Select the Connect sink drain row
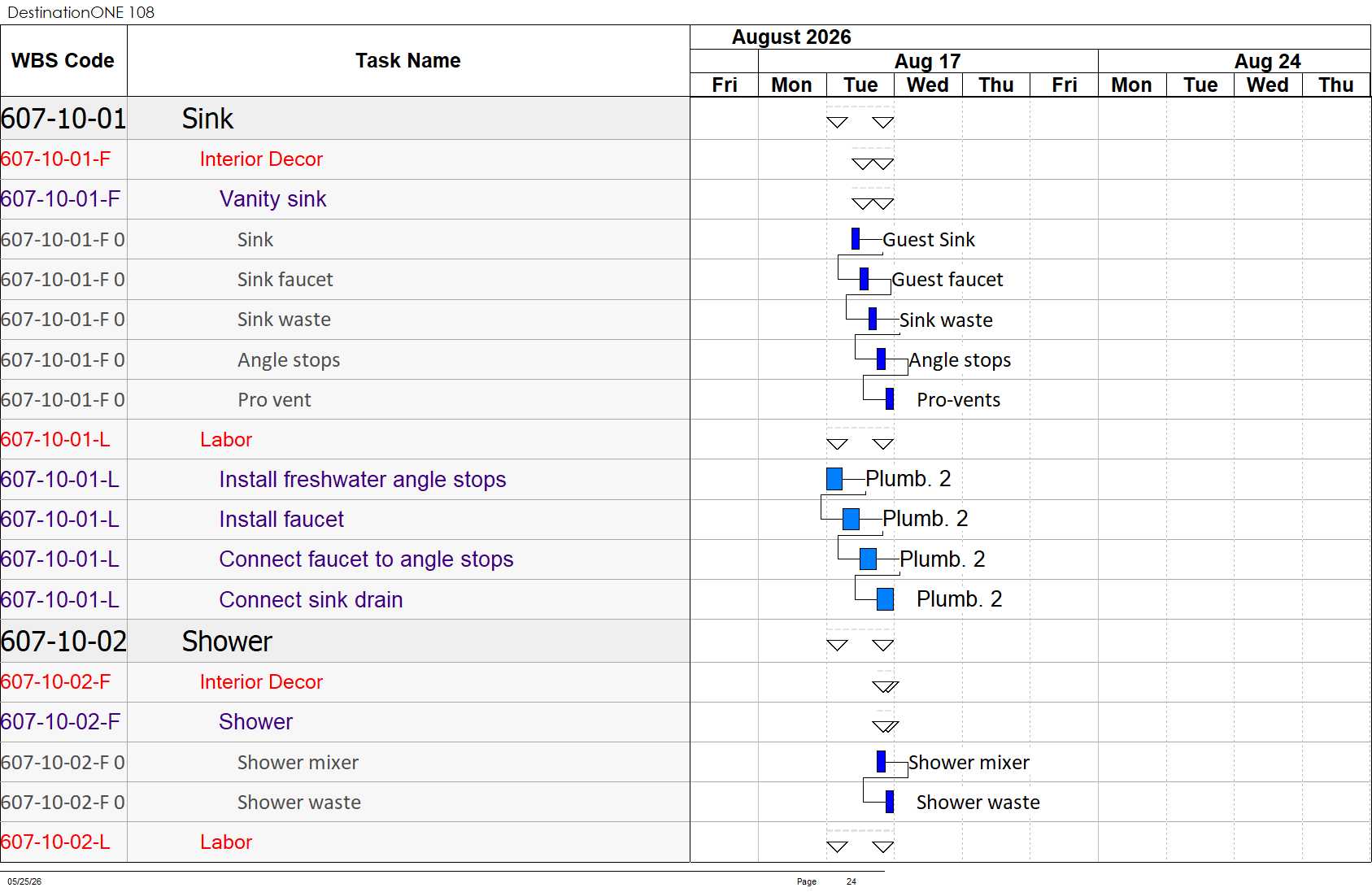This screenshot has width=1372, height=892. tap(345, 600)
